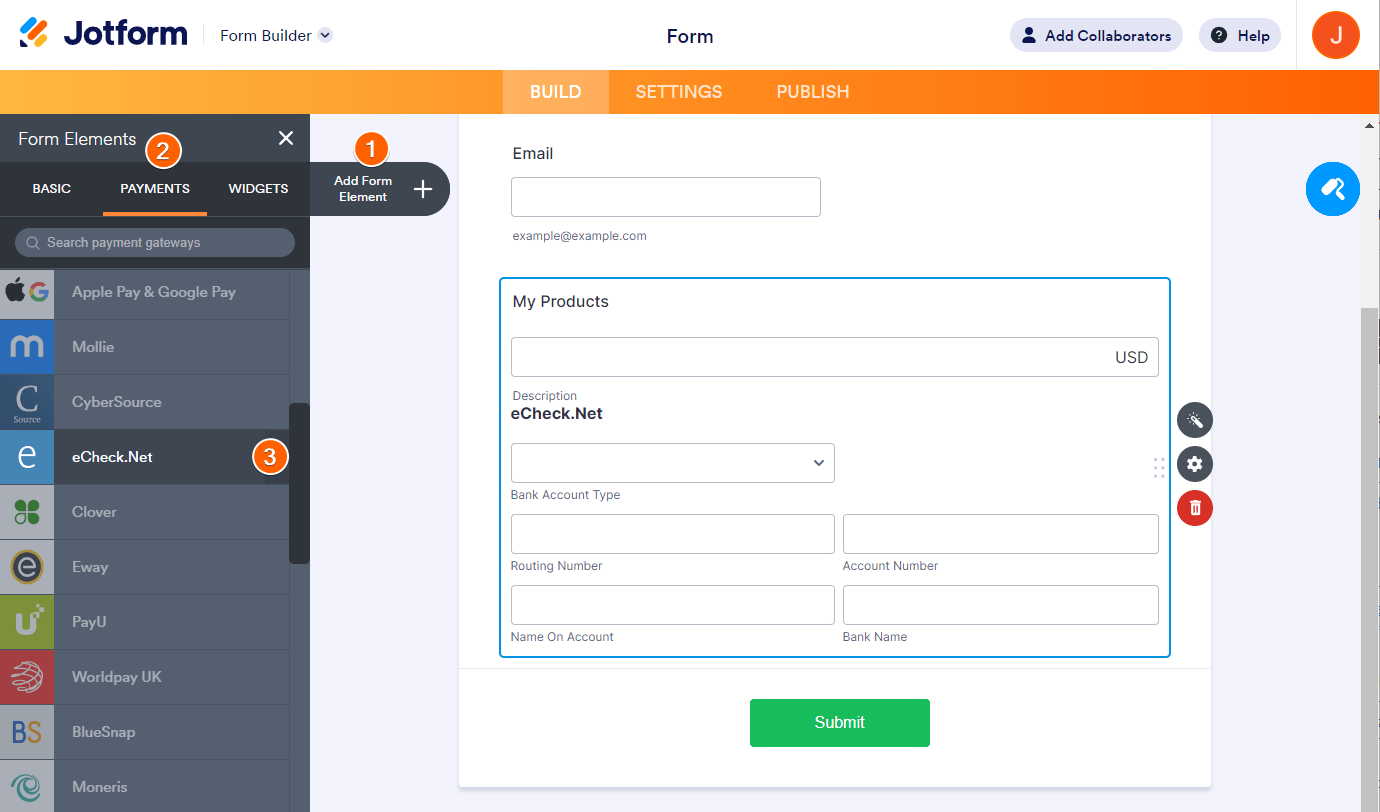Delete the payment field with trash icon
Screen dimensions: 1380x812
[x=1195, y=508]
